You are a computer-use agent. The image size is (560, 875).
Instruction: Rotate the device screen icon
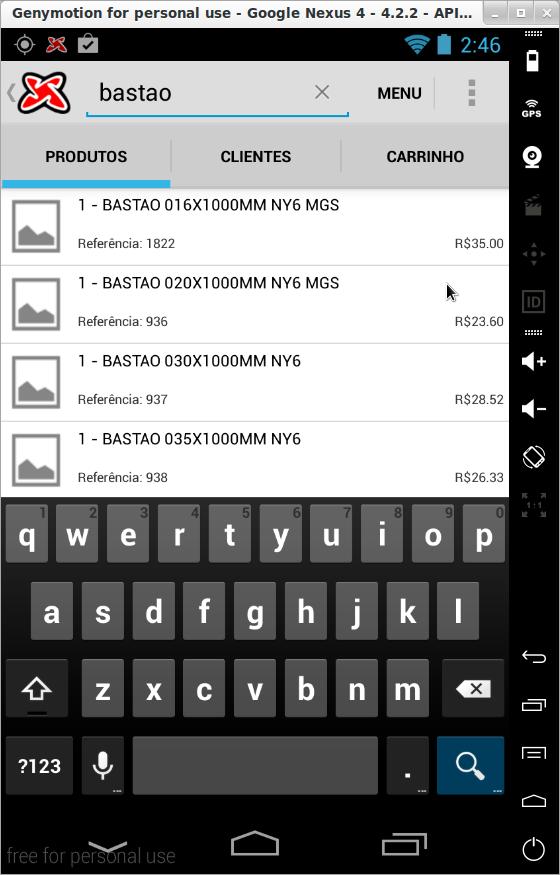coord(534,457)
